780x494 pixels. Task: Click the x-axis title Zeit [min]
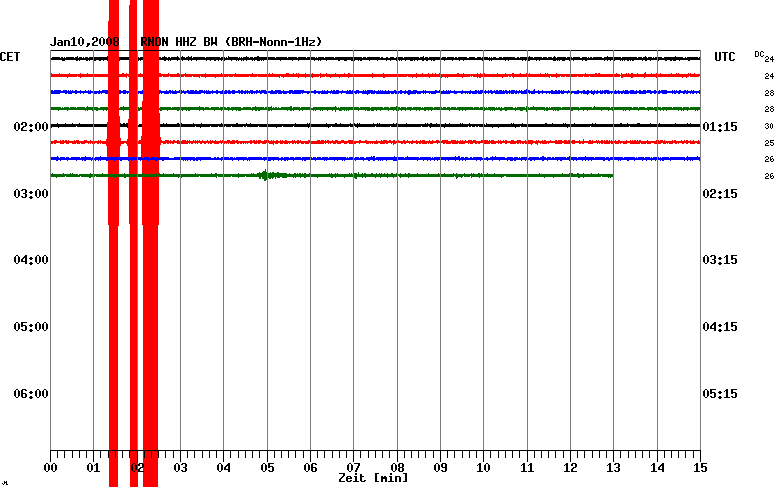[x=373, y=478]
